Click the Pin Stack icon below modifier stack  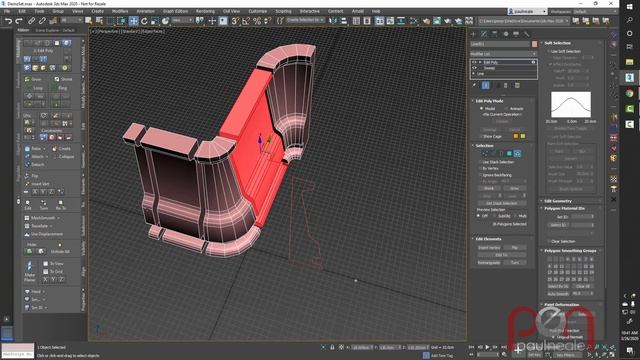pos(474,85)
